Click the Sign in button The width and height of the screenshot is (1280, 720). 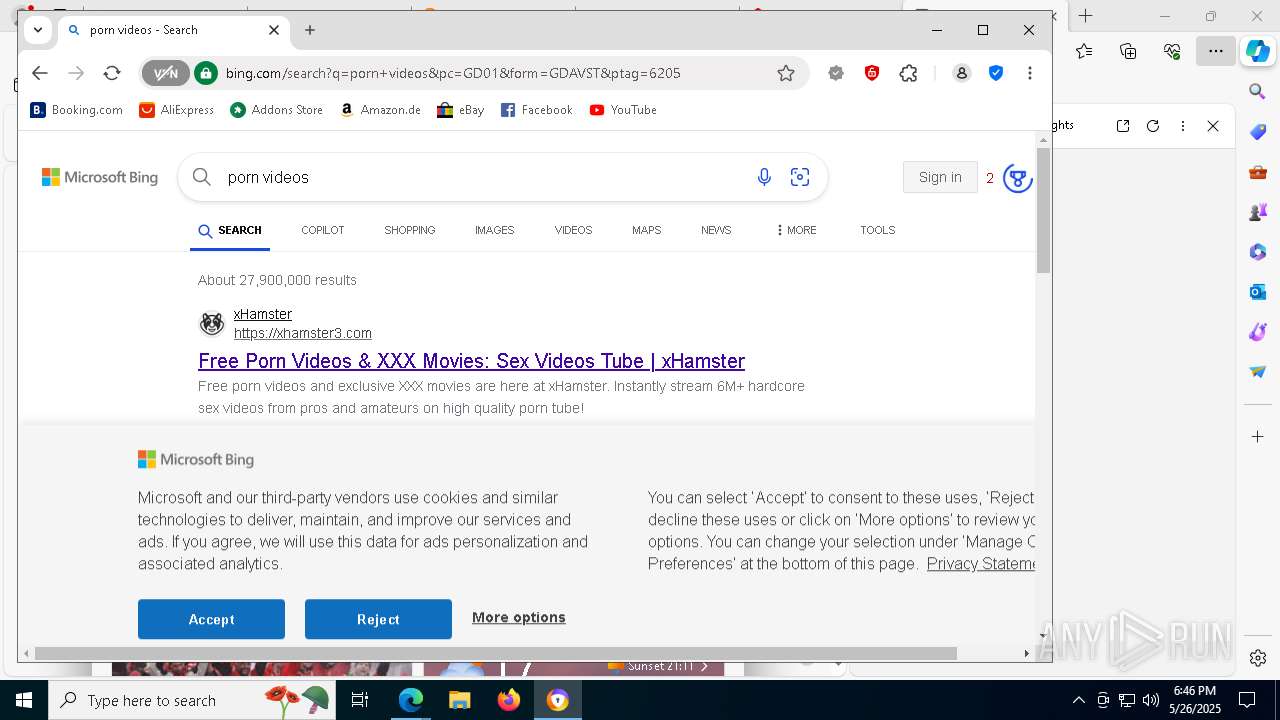(940, 177)
